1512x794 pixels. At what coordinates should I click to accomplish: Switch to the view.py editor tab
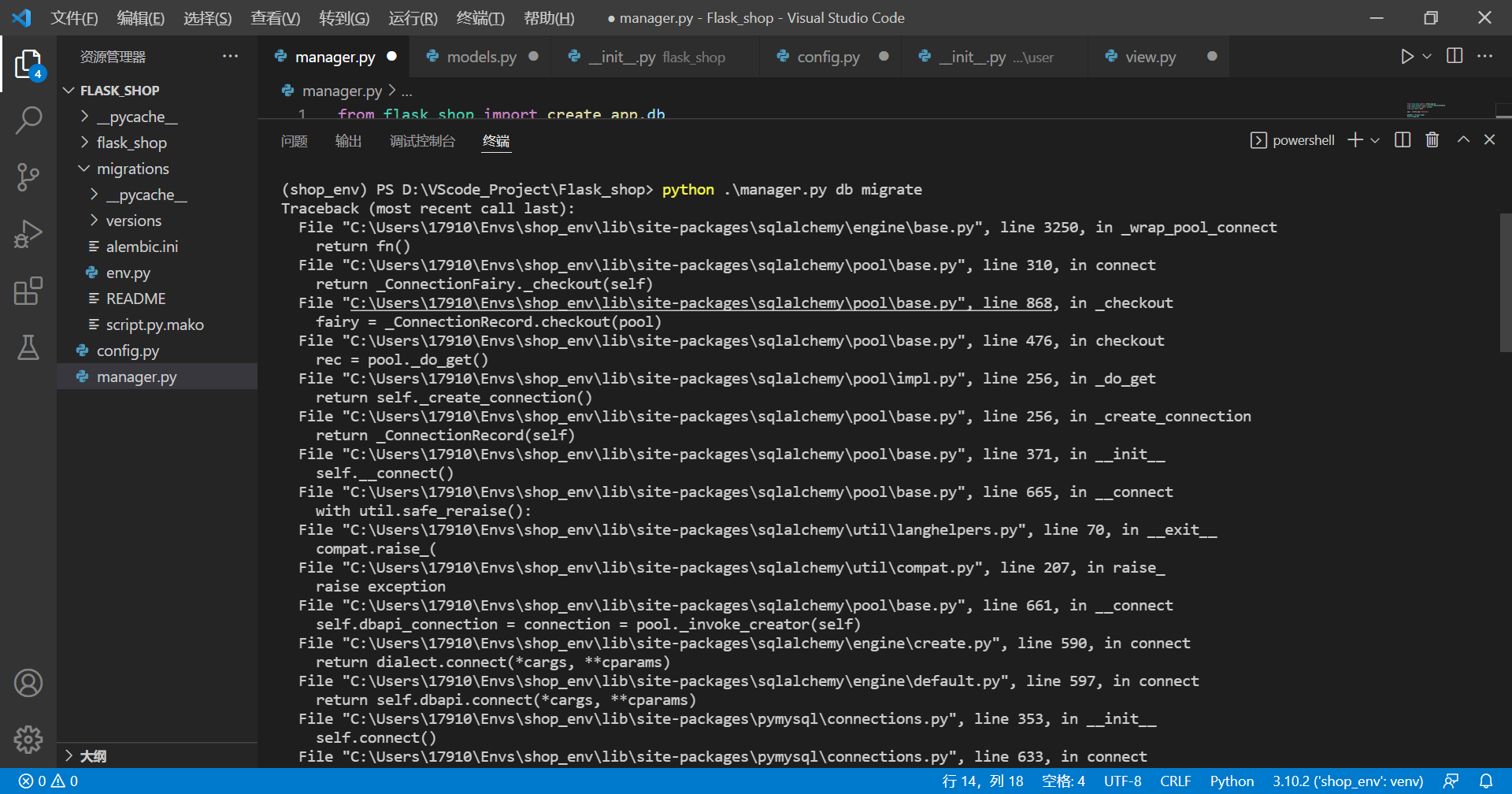coord(1151,57)
